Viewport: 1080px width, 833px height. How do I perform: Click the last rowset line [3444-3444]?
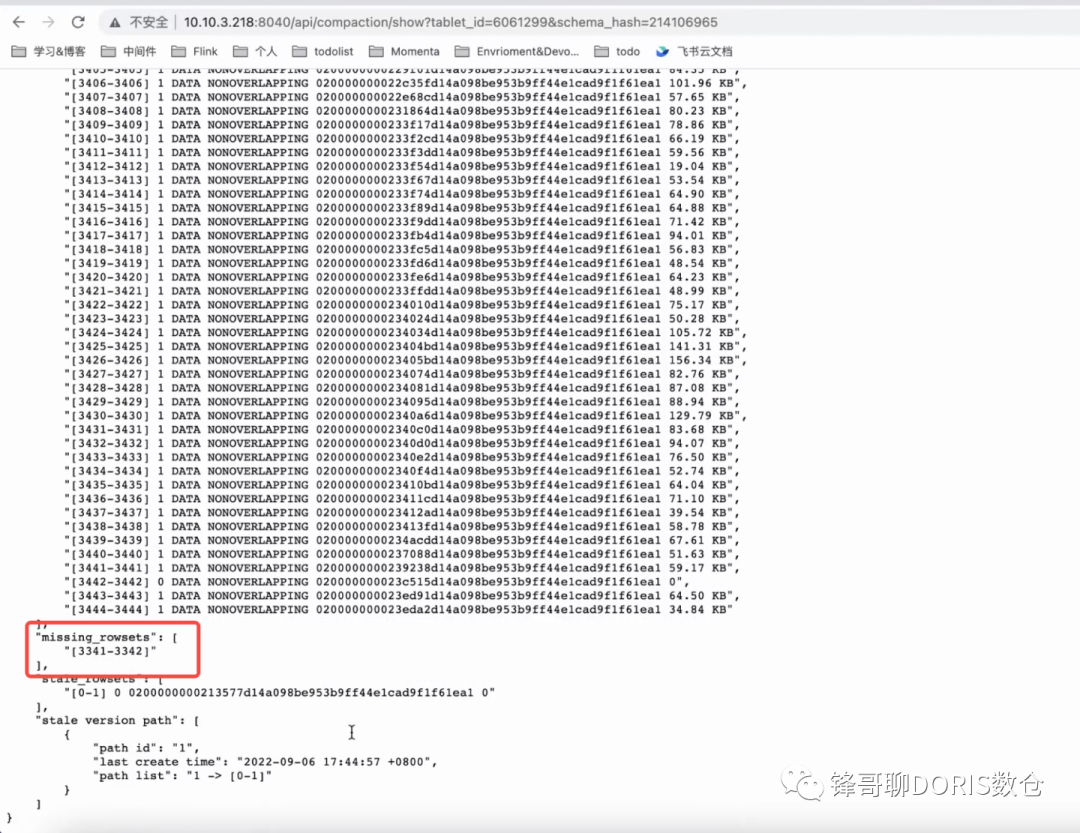point(399,610)
